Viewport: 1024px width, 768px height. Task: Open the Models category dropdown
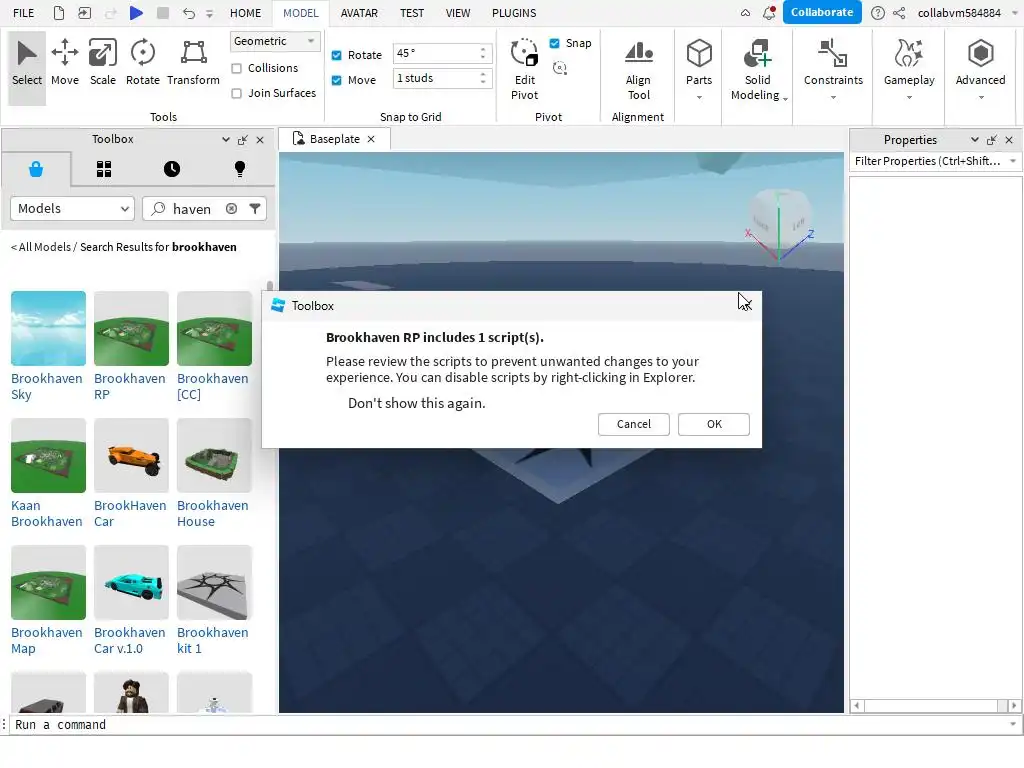[x=72, y=208]
